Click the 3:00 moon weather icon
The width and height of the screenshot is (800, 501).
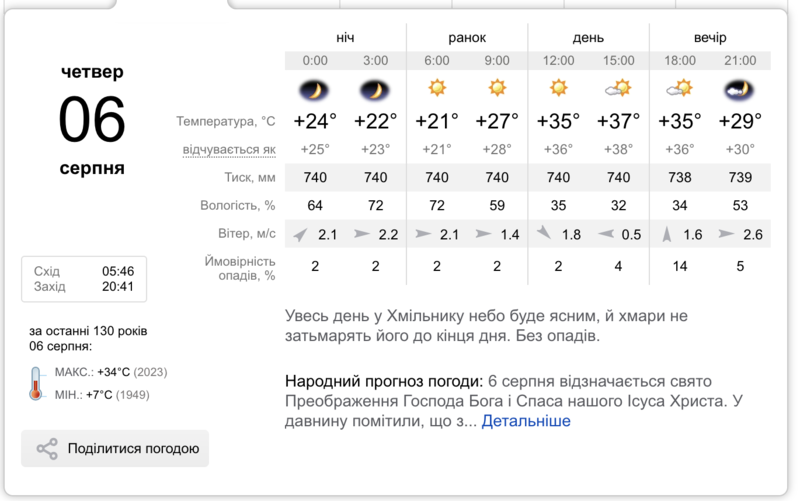pyautogui.click(x=374, y=90)
